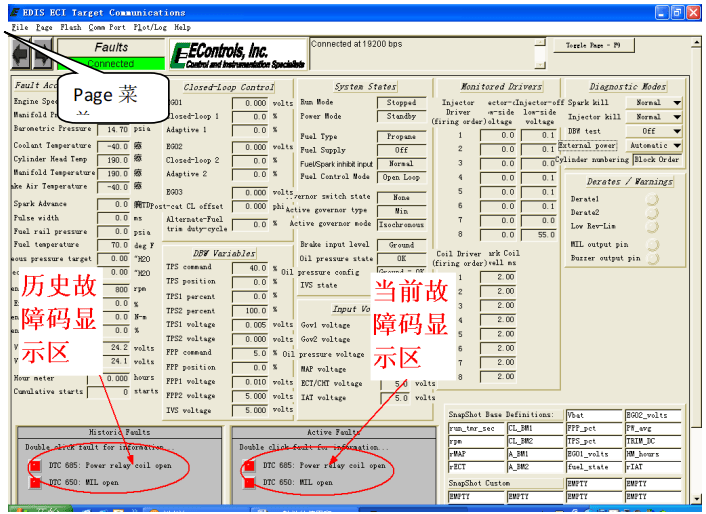The height and width of the screenshot is (514, 706).
Task: Toggle the Derate1 indicator lamp
Action: pyautogui.click(x=652, y=199)
